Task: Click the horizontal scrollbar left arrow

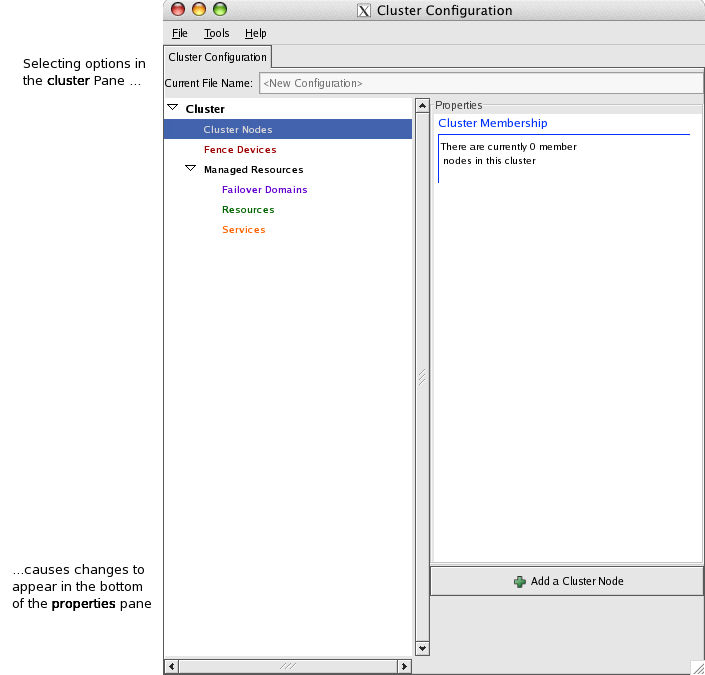Action: 171,666
